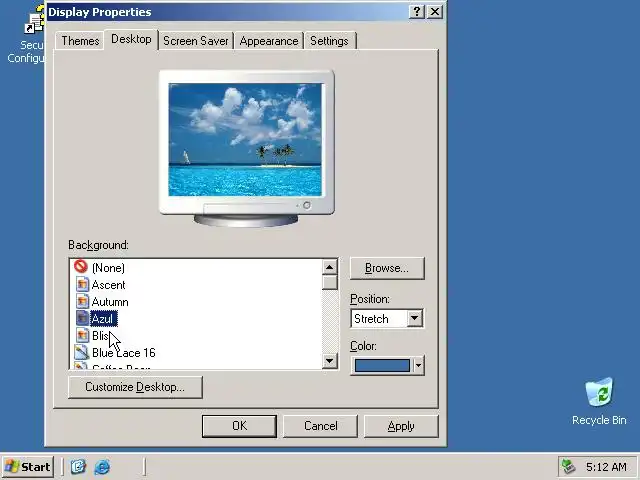The width and height of the screenshot is (640, 480).
Task: Open the Screen Saver tab
Action: (196, 41)
